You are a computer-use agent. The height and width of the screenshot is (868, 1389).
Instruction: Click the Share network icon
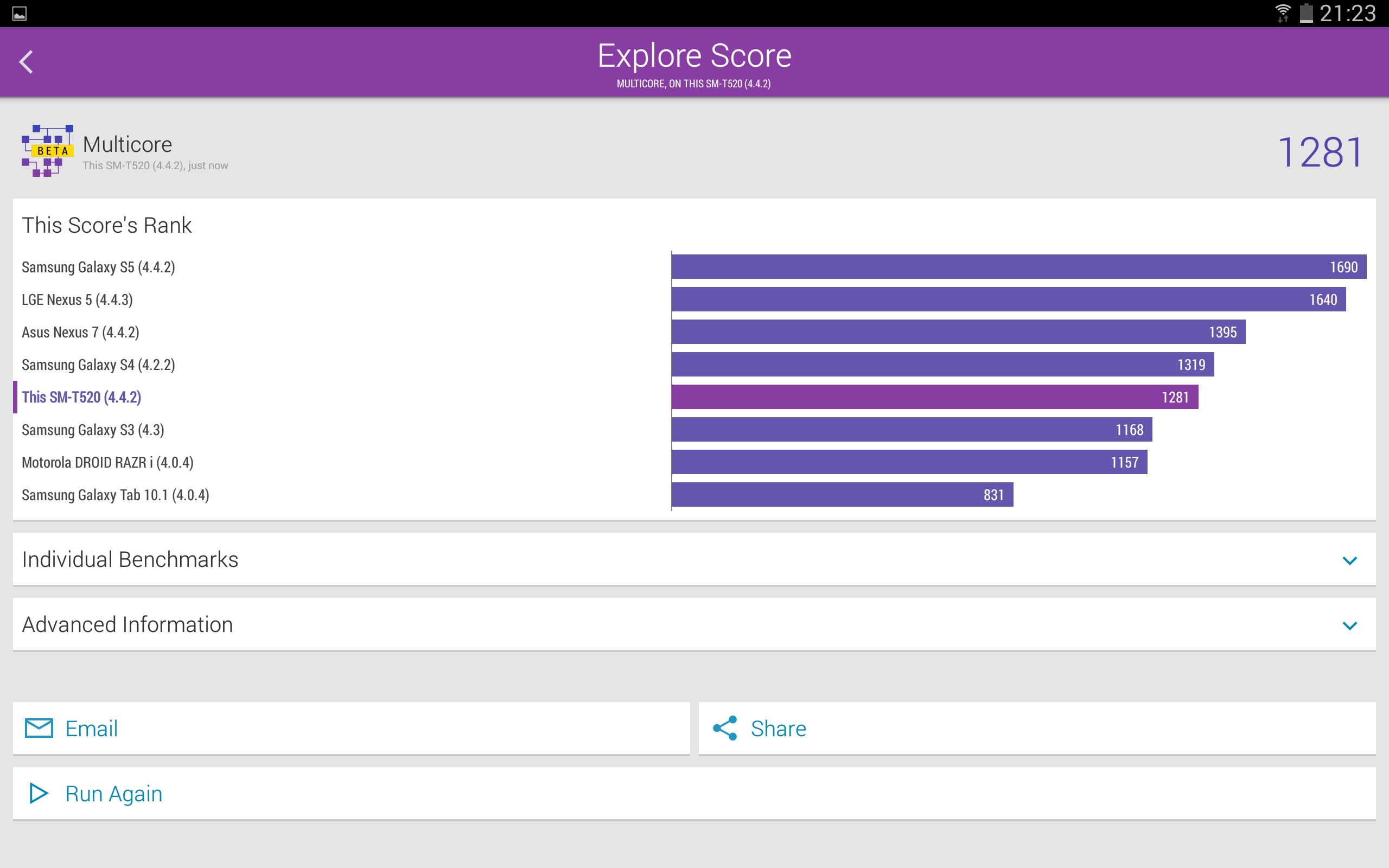click(725, 728)
